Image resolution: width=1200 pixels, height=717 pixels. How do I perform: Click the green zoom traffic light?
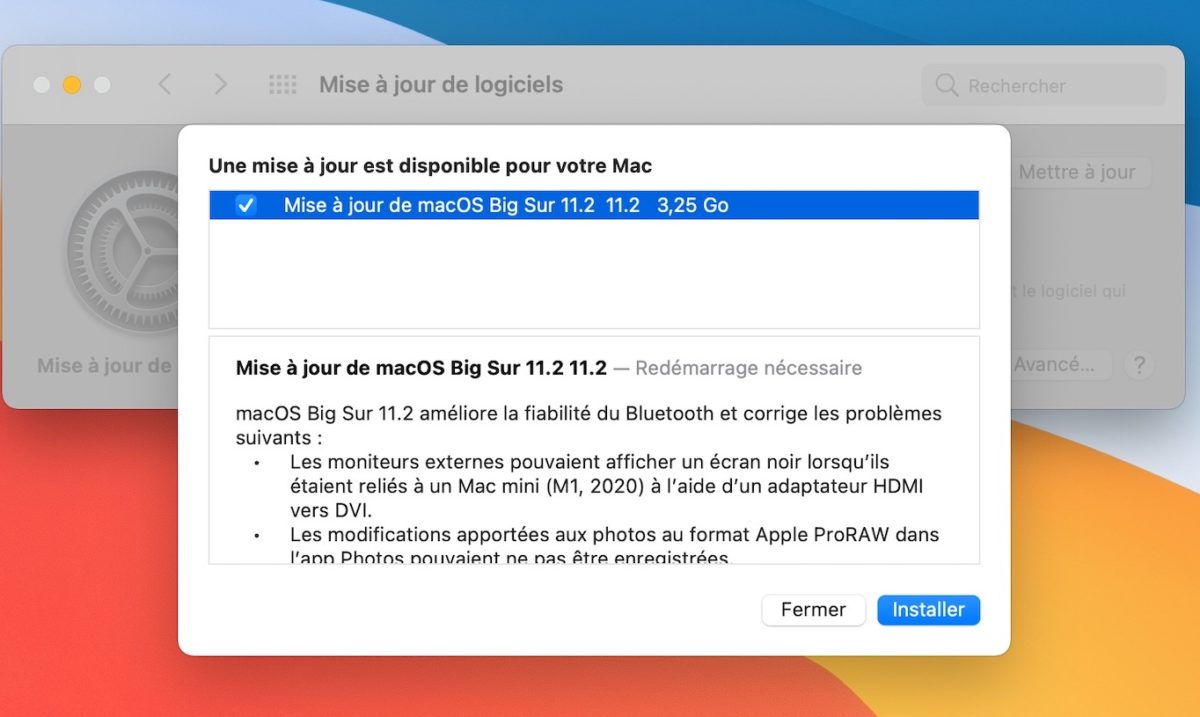pos(101,85)
